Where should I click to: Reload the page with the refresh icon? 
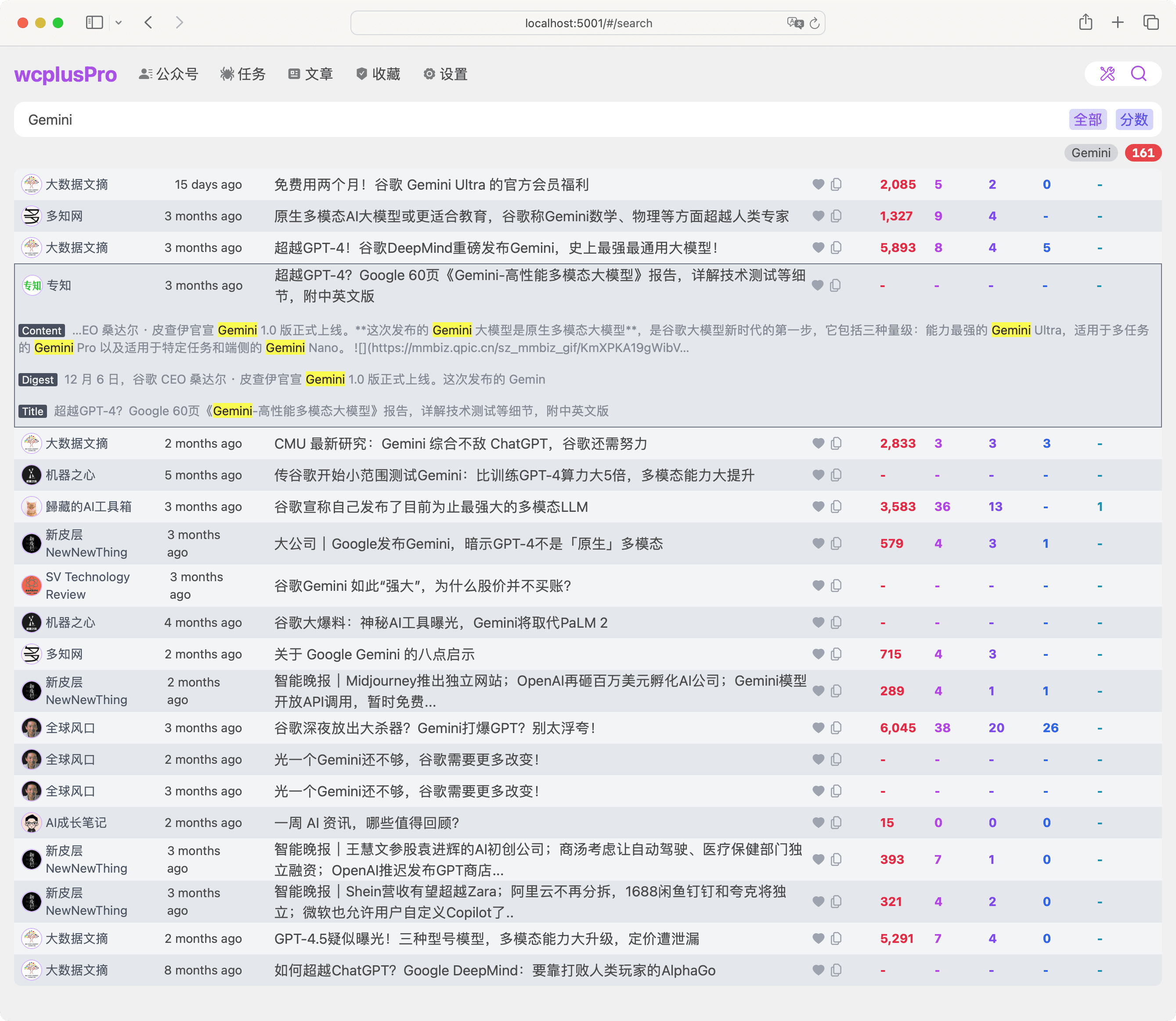click(815, 23)
